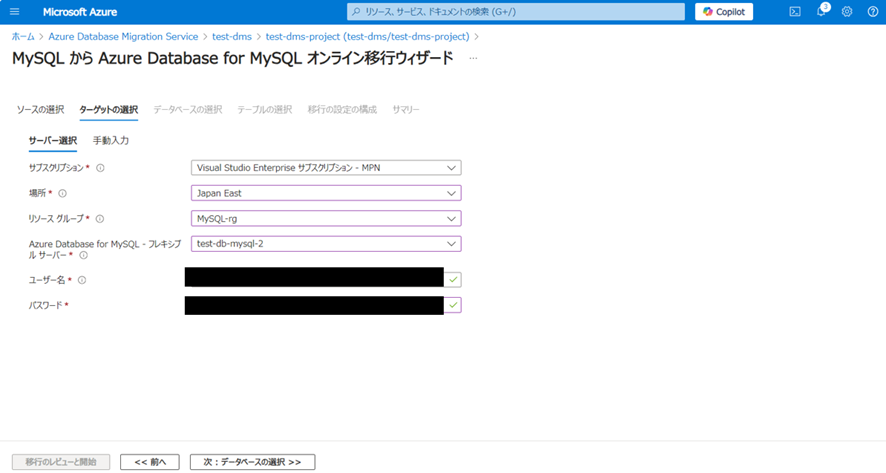Click the 次：データベースの選択 button
886x473 pixels.
coord(252,462)
